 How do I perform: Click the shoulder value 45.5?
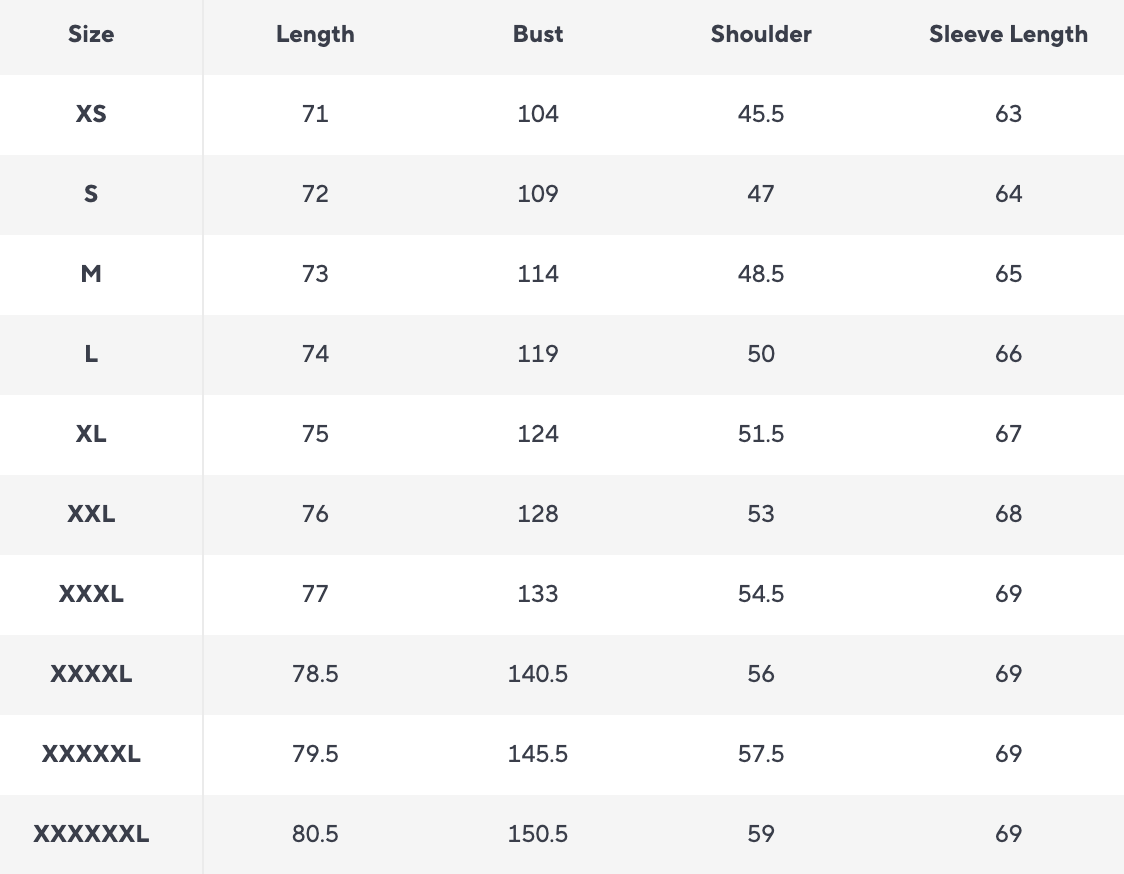pos(761,114)
